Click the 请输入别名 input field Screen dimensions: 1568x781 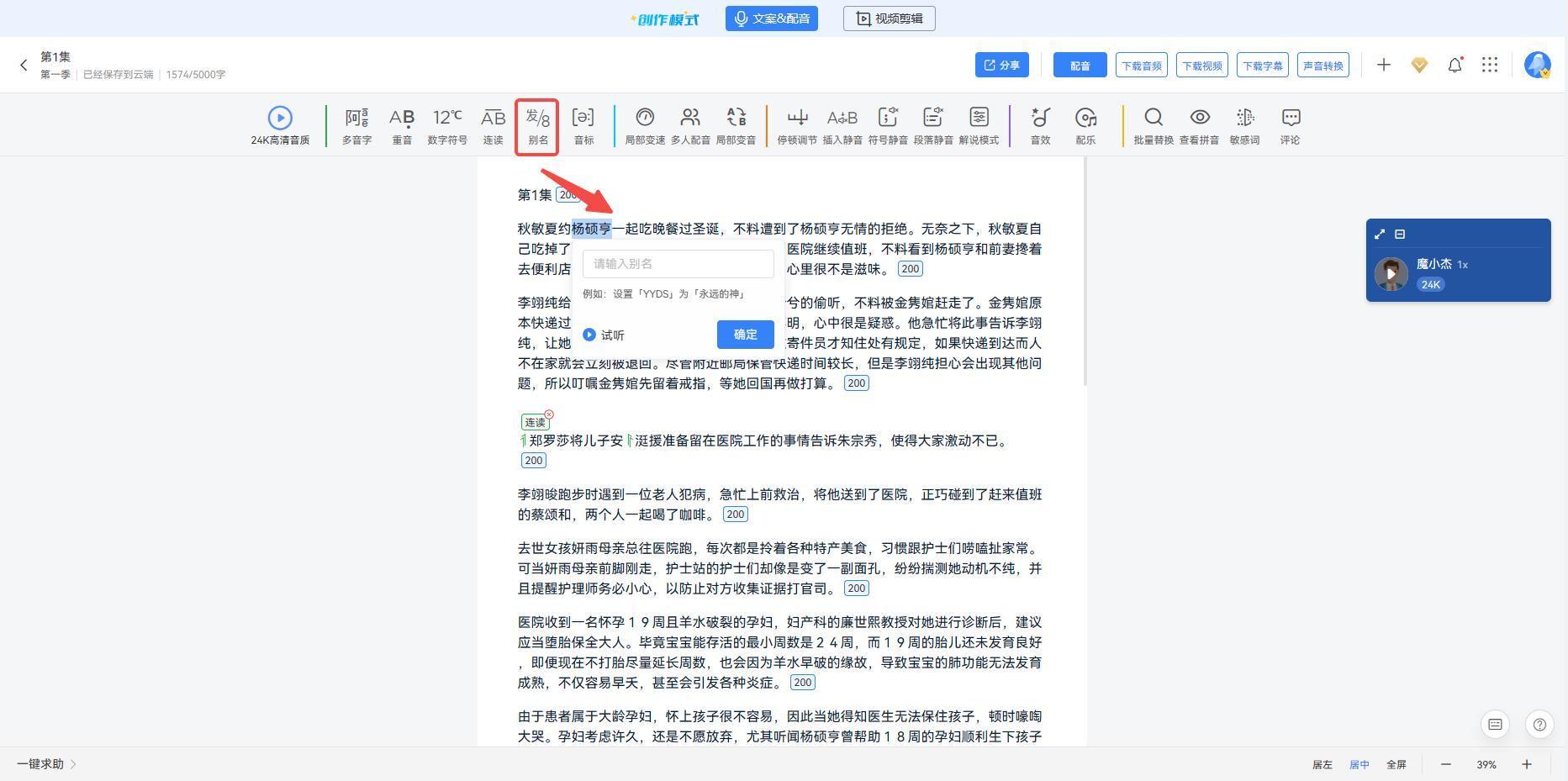pyautogui.click(x=678, y=264)
